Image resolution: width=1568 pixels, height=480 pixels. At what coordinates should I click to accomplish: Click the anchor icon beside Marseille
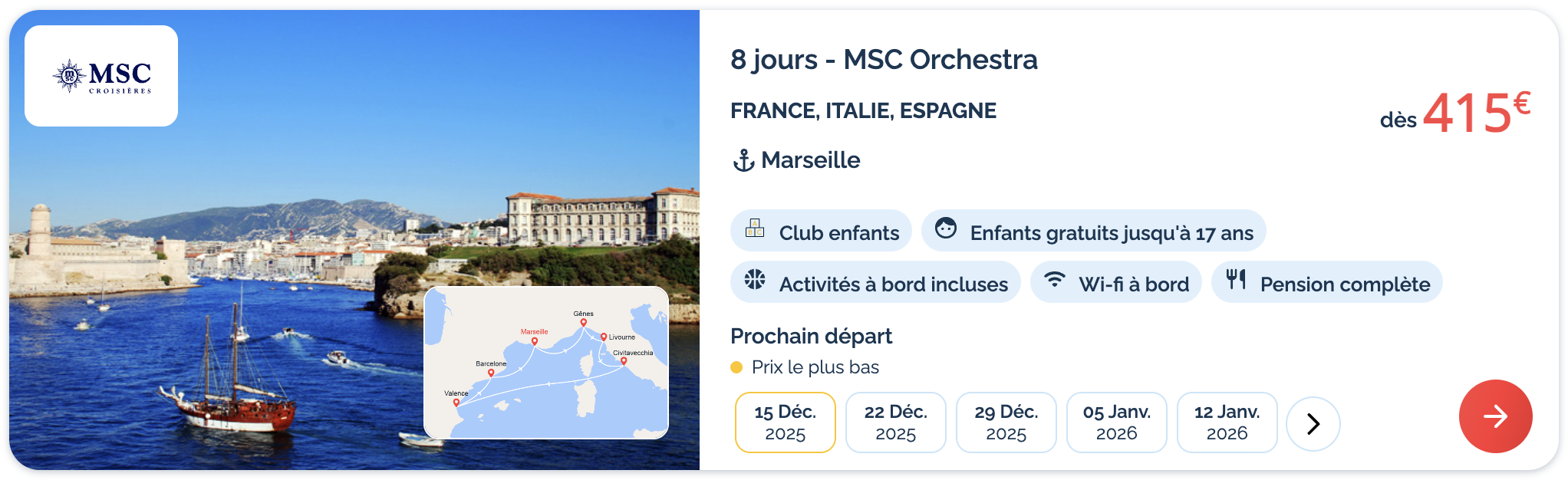(x=743, y=160)
